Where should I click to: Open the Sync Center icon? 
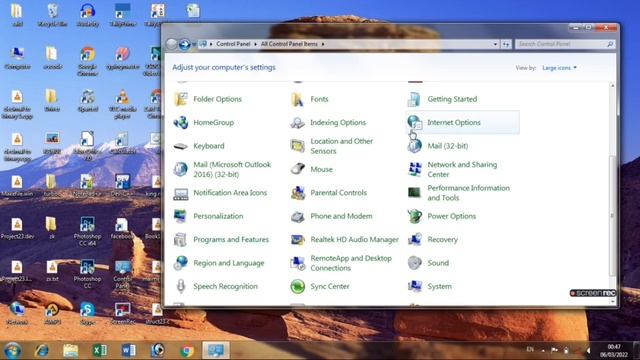(x=298, y=286)
